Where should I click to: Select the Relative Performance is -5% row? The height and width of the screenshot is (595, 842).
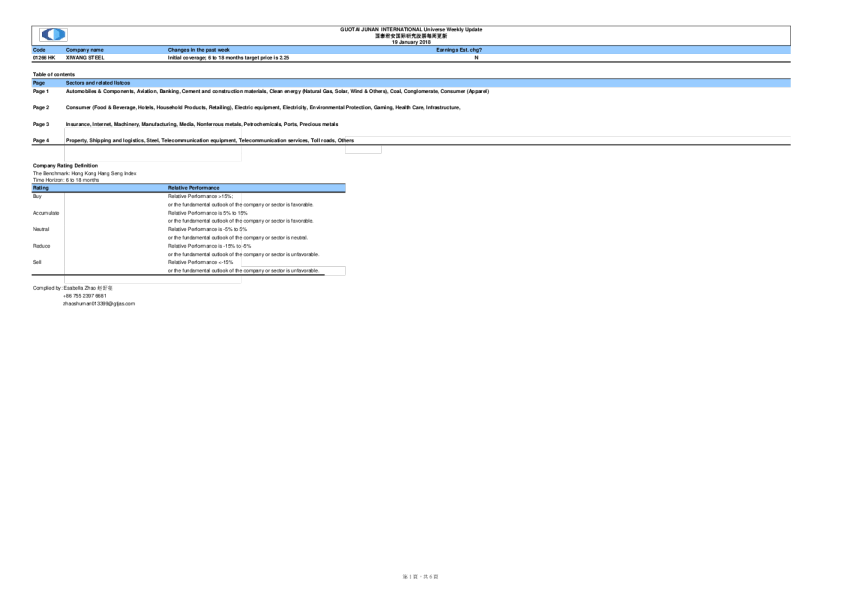(x=204, y=229)
